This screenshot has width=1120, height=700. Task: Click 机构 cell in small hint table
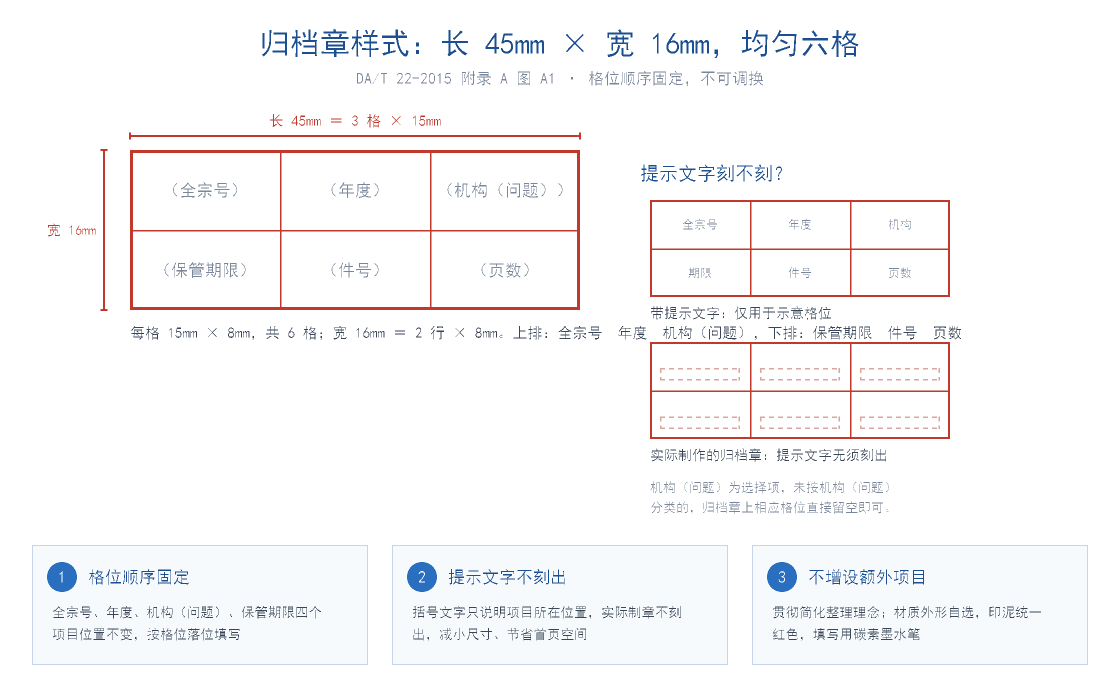pos(900,225)
